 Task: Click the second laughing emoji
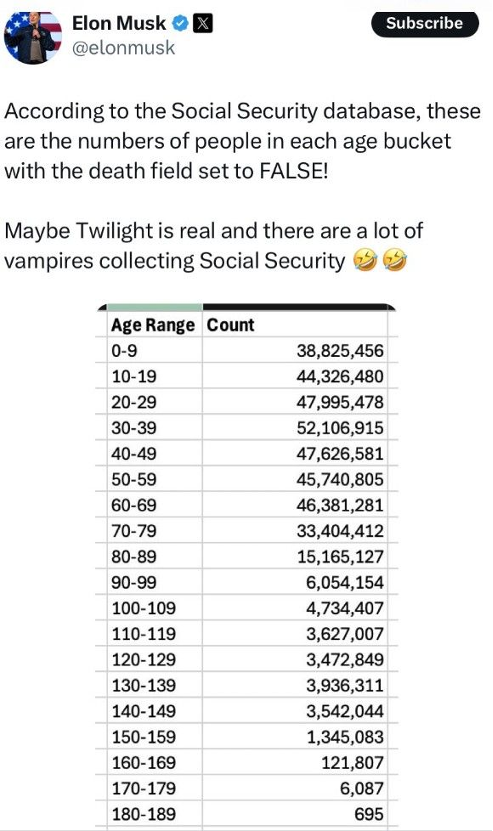pyautogui.click(x=395, y=260)
